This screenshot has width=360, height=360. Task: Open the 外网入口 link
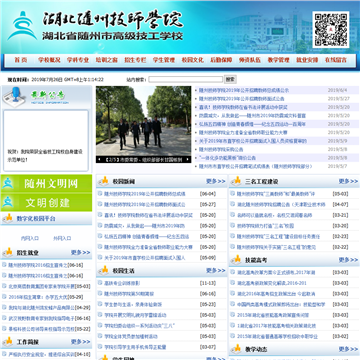[62, 238]
